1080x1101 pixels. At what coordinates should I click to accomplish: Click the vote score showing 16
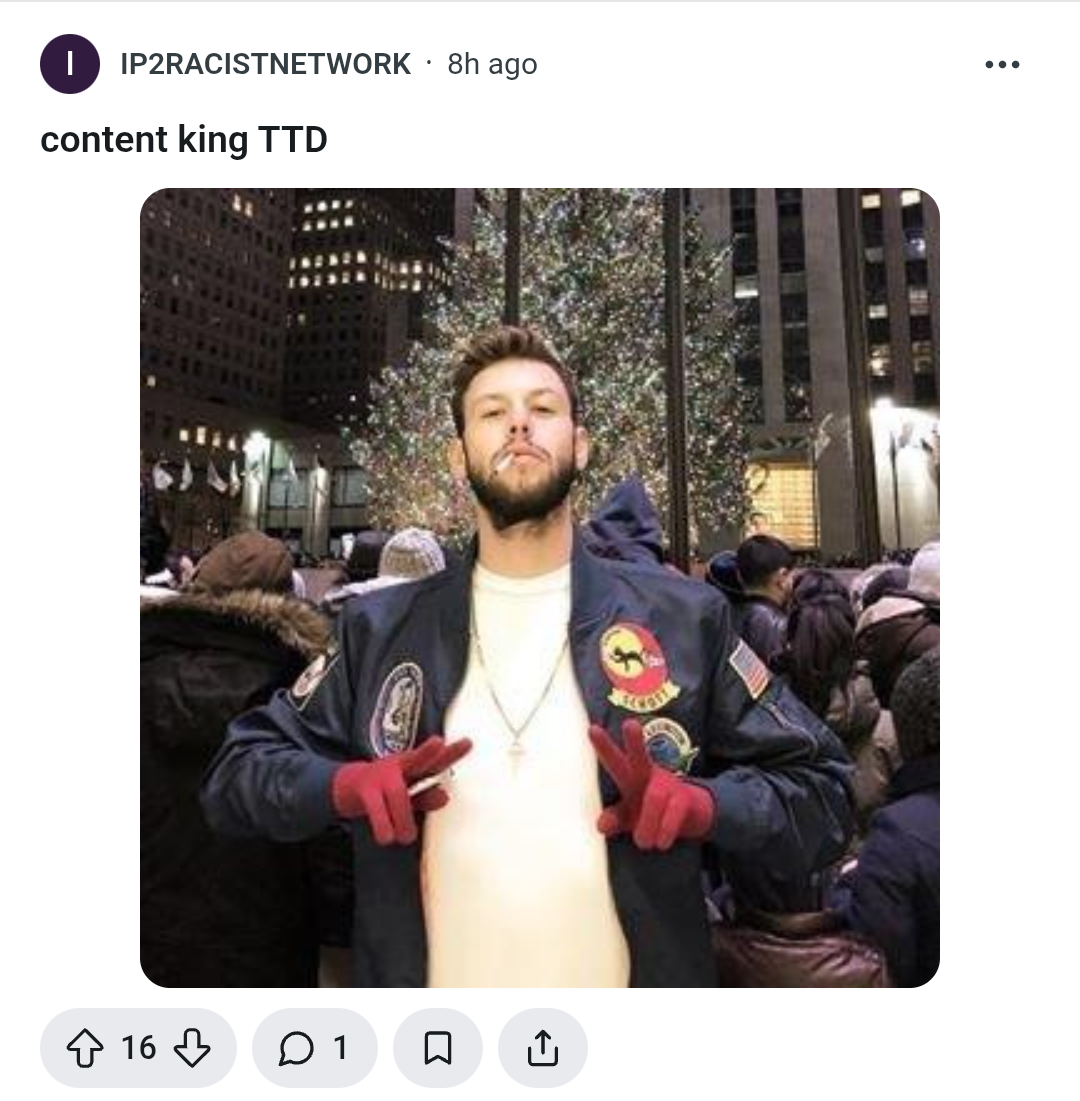pos(138,1048)
